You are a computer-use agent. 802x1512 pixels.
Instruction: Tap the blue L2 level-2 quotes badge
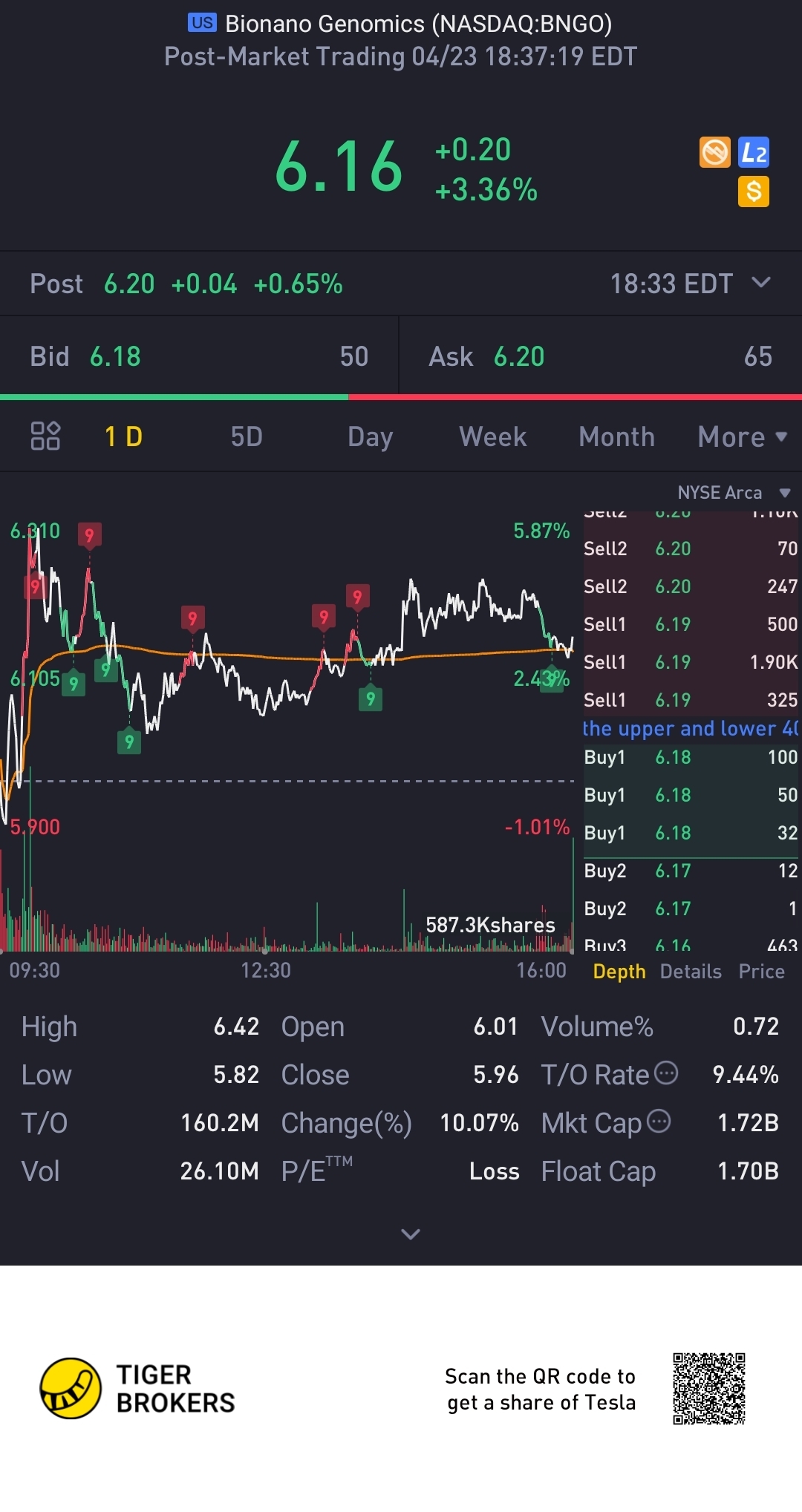(754, 153)
